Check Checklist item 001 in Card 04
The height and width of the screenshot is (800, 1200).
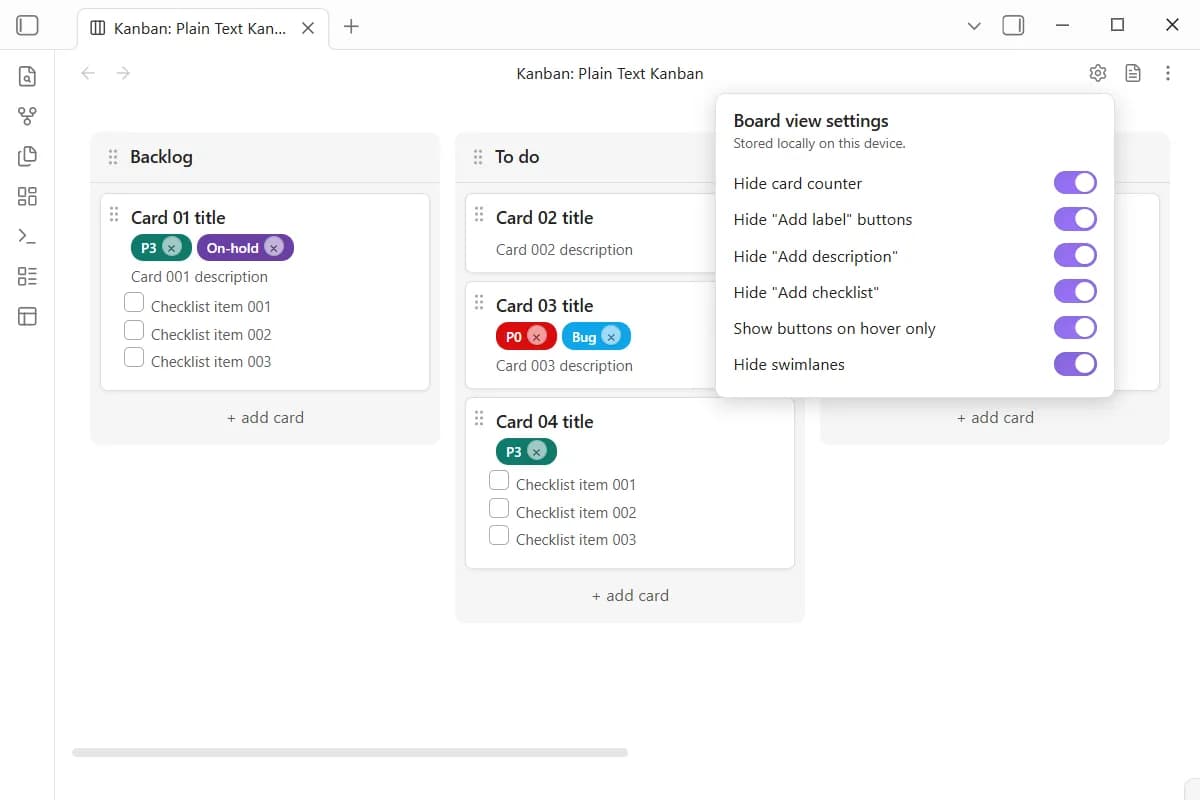tap(499, 480)
